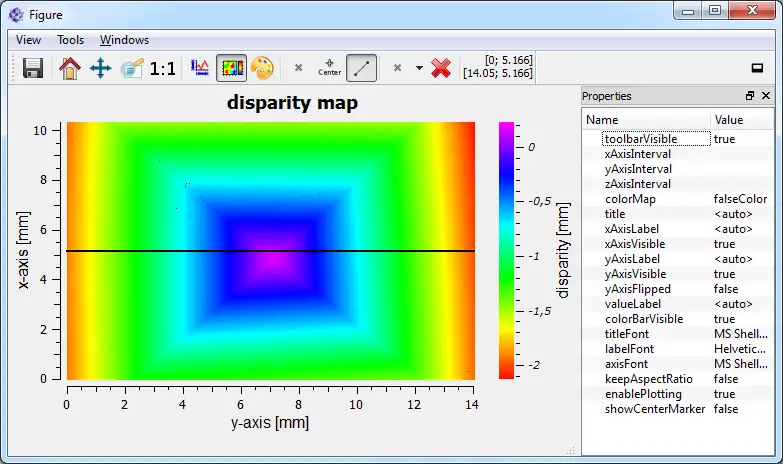Click the black horizontal line cut on plot

tap(271, 251)
